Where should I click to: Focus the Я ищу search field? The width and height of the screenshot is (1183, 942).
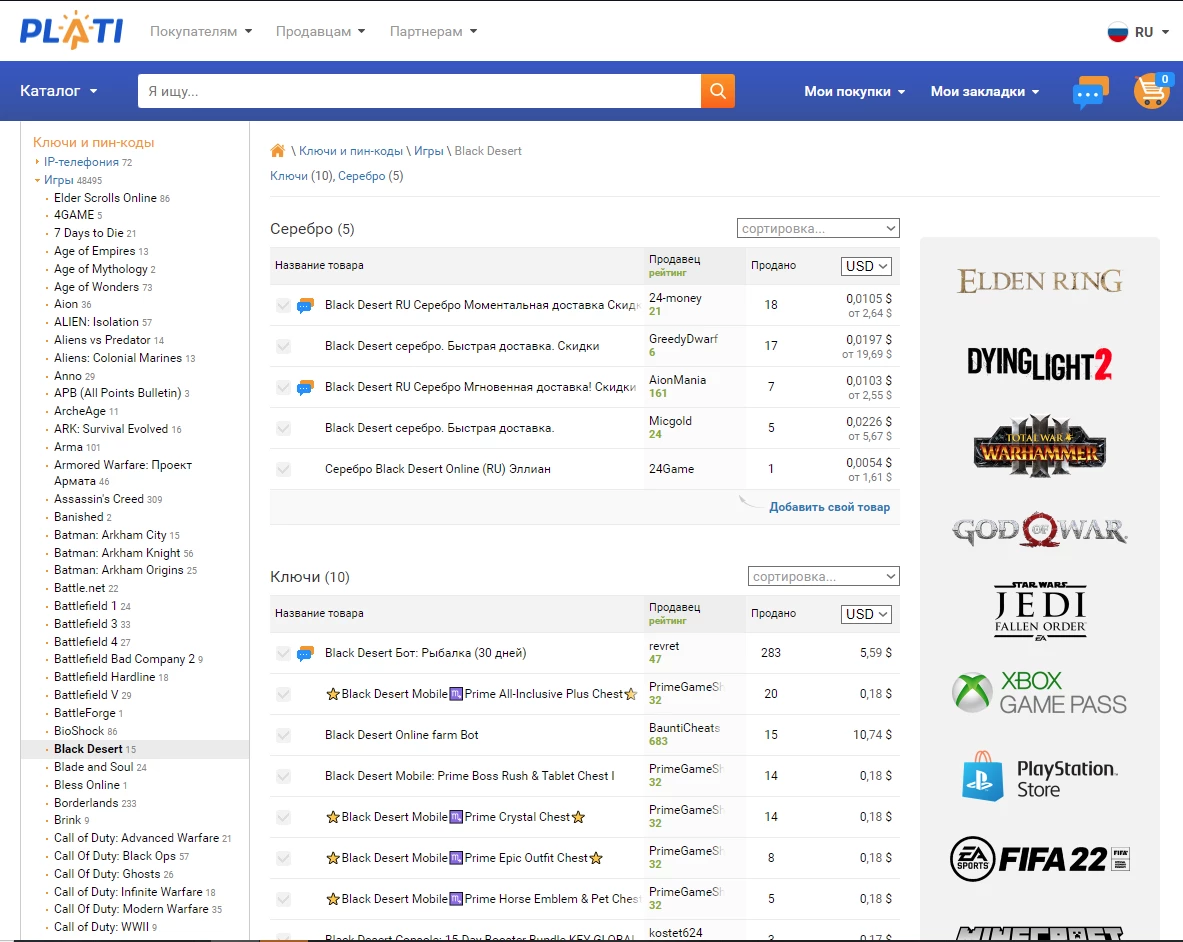[419, 91]
